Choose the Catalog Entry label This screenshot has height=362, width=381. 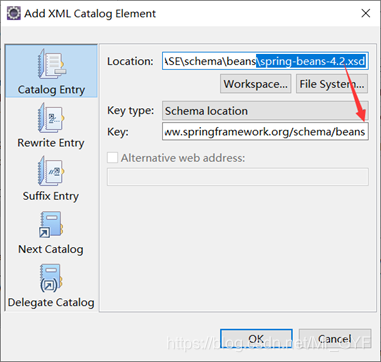point(51,90)
